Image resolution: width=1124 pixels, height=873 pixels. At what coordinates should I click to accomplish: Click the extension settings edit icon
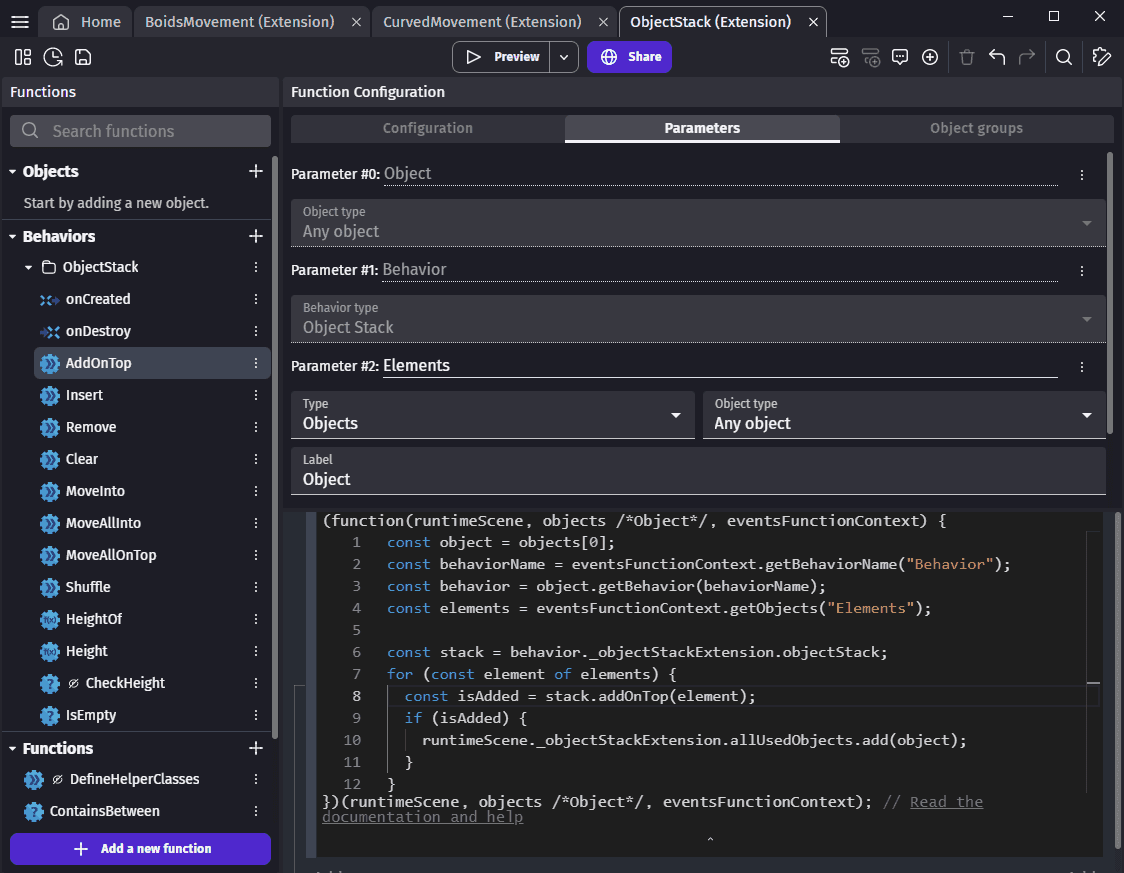tap(1102, 57)
